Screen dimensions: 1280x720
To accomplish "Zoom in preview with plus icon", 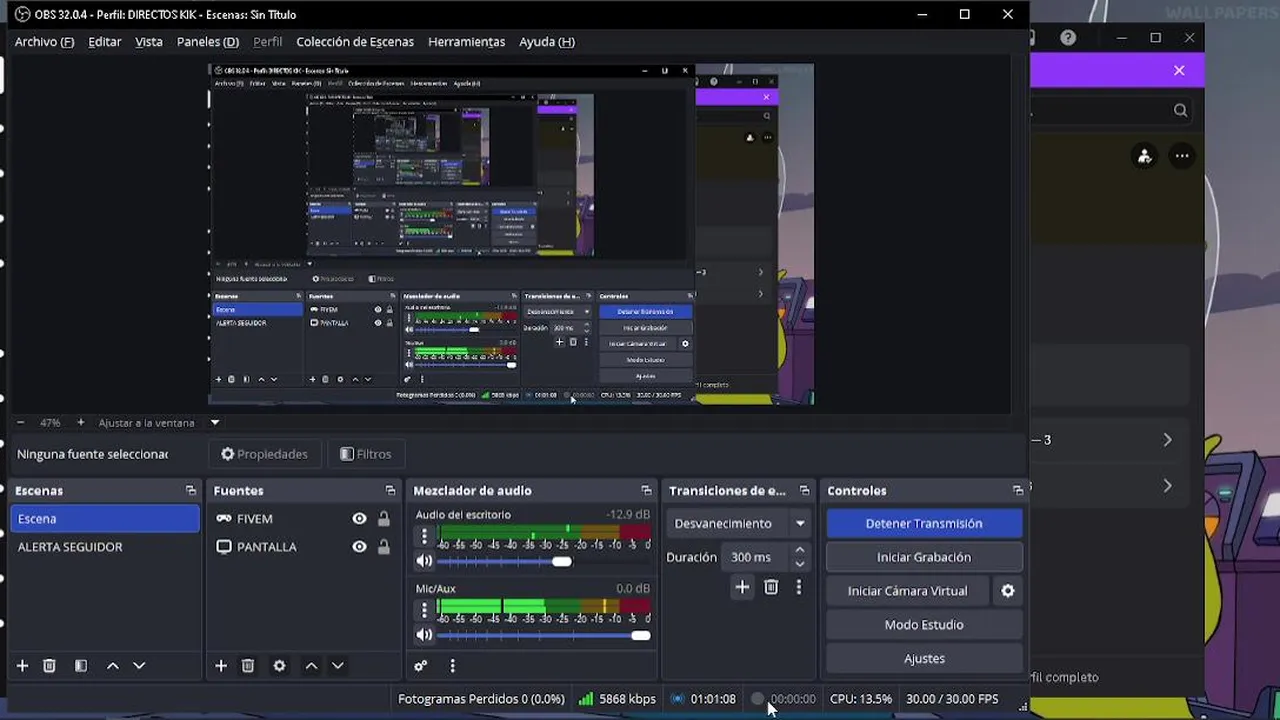I will tap(81, 423).
